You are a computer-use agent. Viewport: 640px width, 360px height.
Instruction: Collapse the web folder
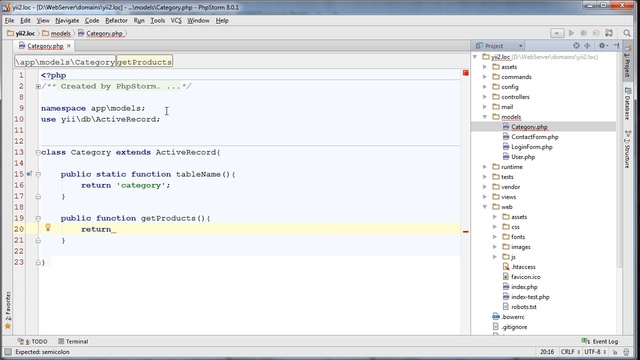(485, 207)
